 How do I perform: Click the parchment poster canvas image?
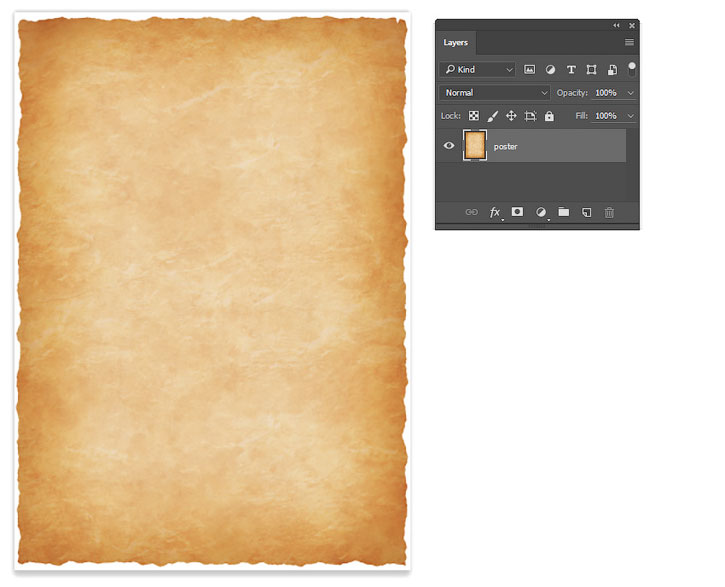pos(212,291)
